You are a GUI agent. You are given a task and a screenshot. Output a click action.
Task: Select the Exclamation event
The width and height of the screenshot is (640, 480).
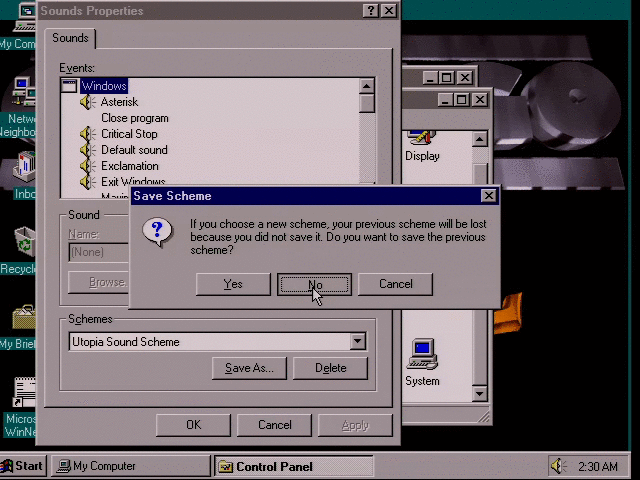tap(130, 166)
